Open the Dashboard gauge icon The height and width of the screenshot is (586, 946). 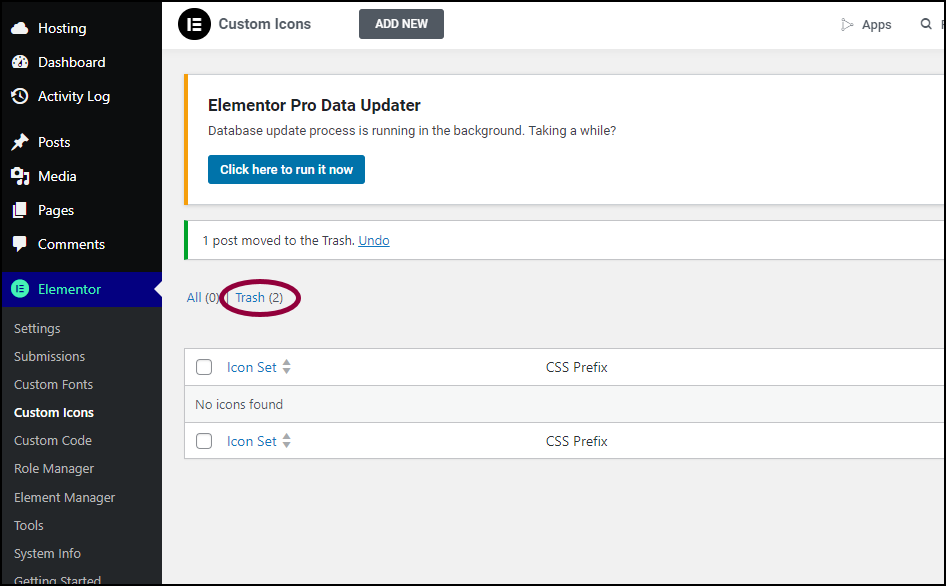click(x=20, y=62)
